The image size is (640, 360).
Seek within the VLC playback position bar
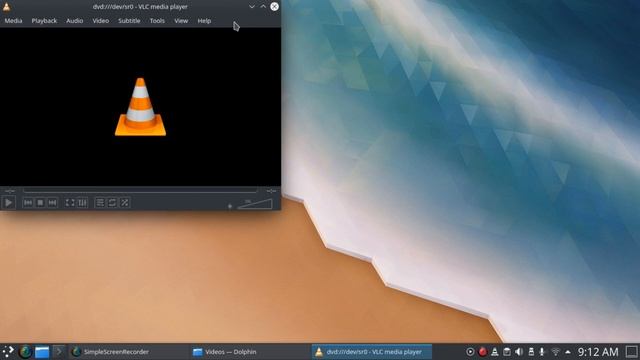click(140, 191)
